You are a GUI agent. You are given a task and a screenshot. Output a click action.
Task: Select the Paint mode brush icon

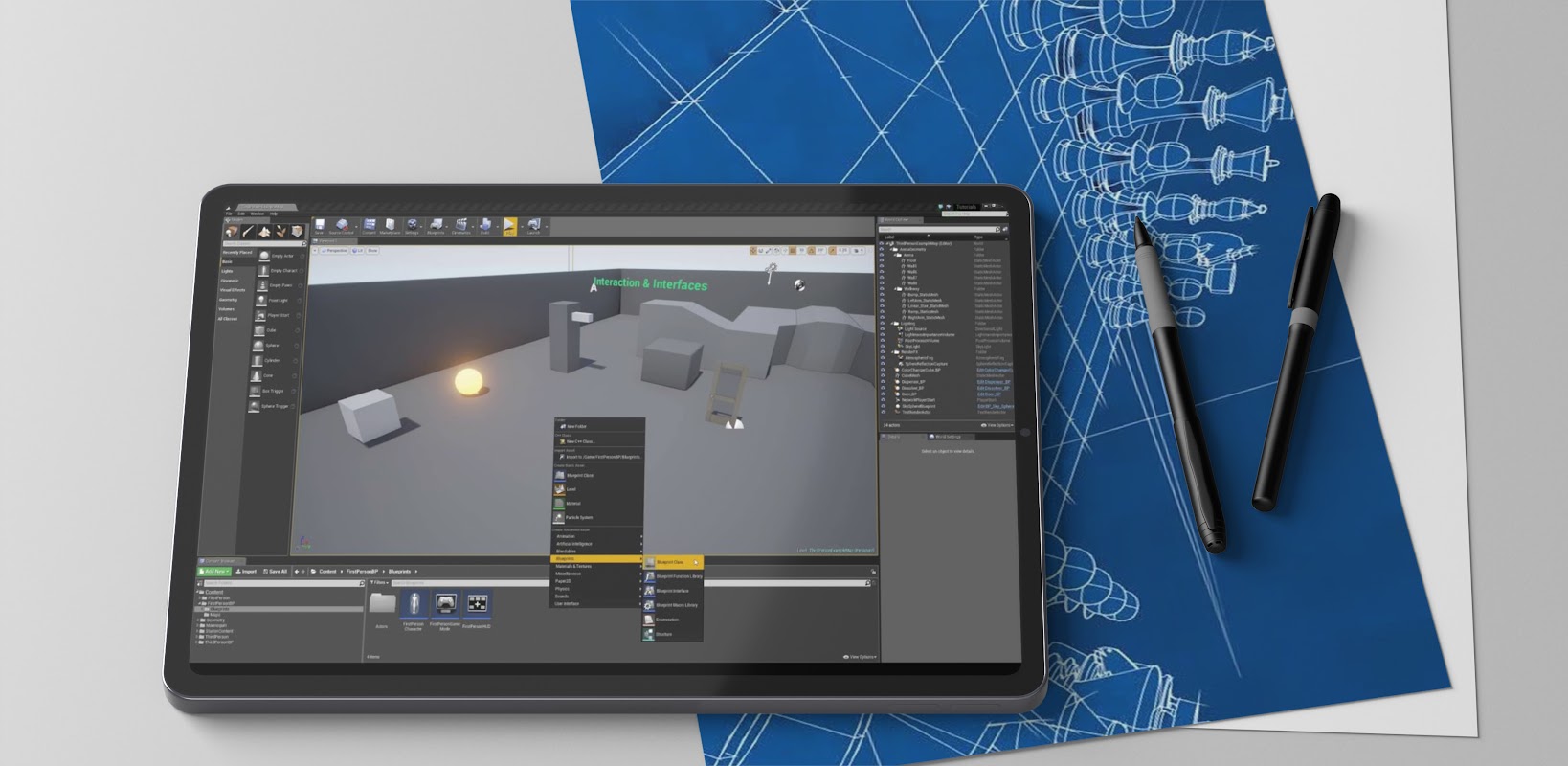click(248, 232)
